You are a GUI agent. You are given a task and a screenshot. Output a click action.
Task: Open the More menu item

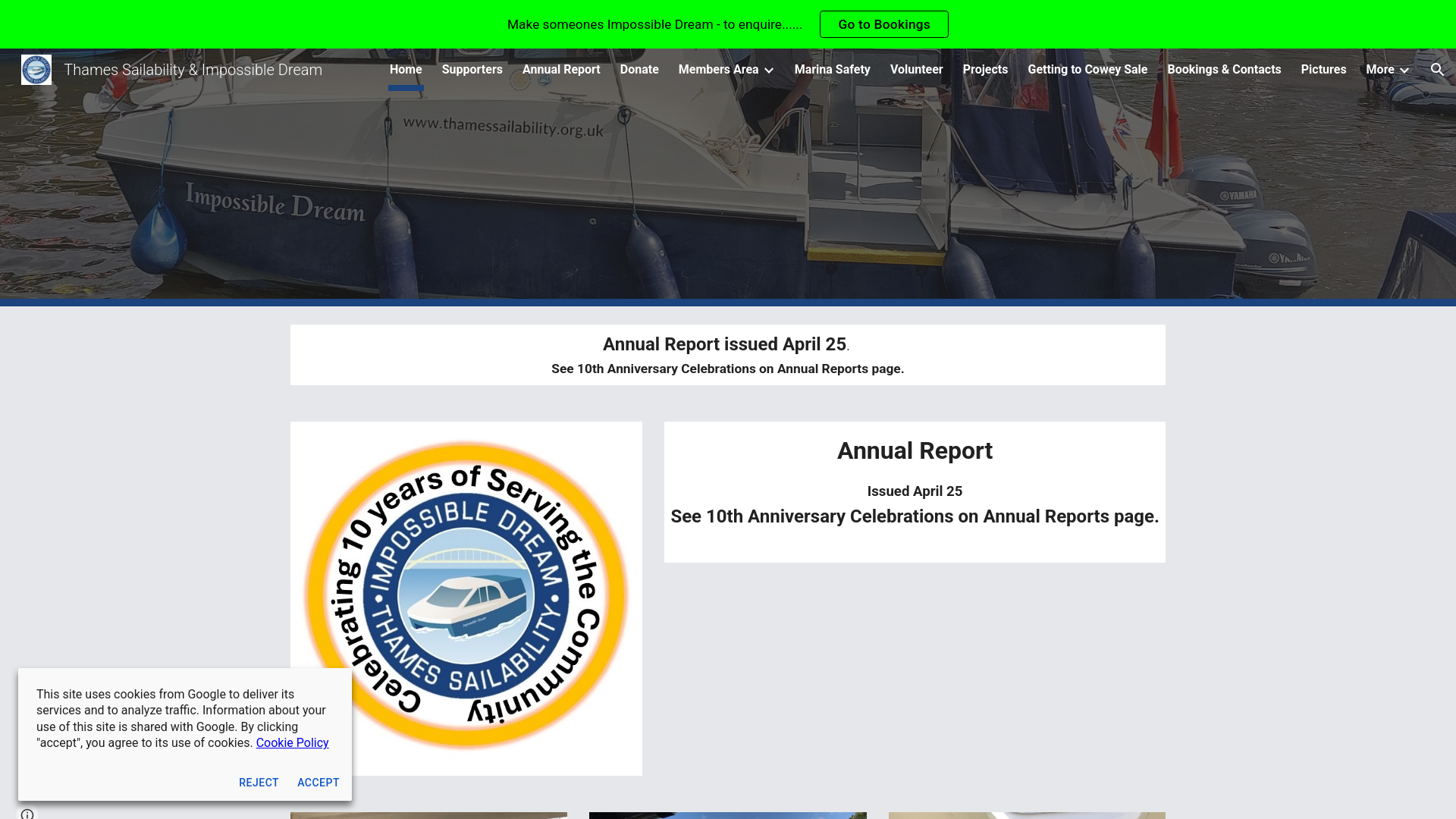pyautogui.click(x=1379, y=70)
